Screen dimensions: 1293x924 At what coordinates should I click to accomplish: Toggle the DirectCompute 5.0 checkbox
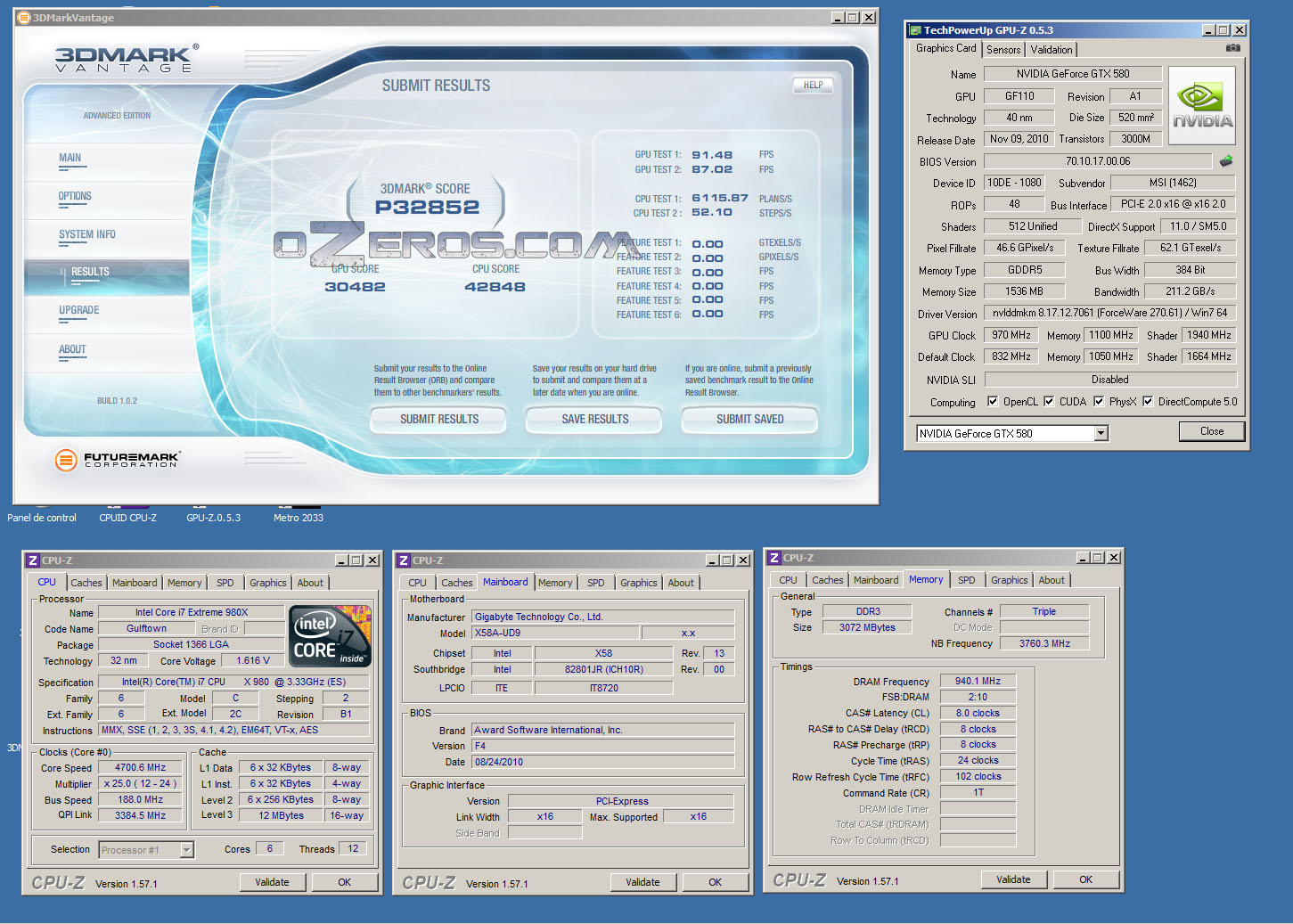coord(1148,401)
